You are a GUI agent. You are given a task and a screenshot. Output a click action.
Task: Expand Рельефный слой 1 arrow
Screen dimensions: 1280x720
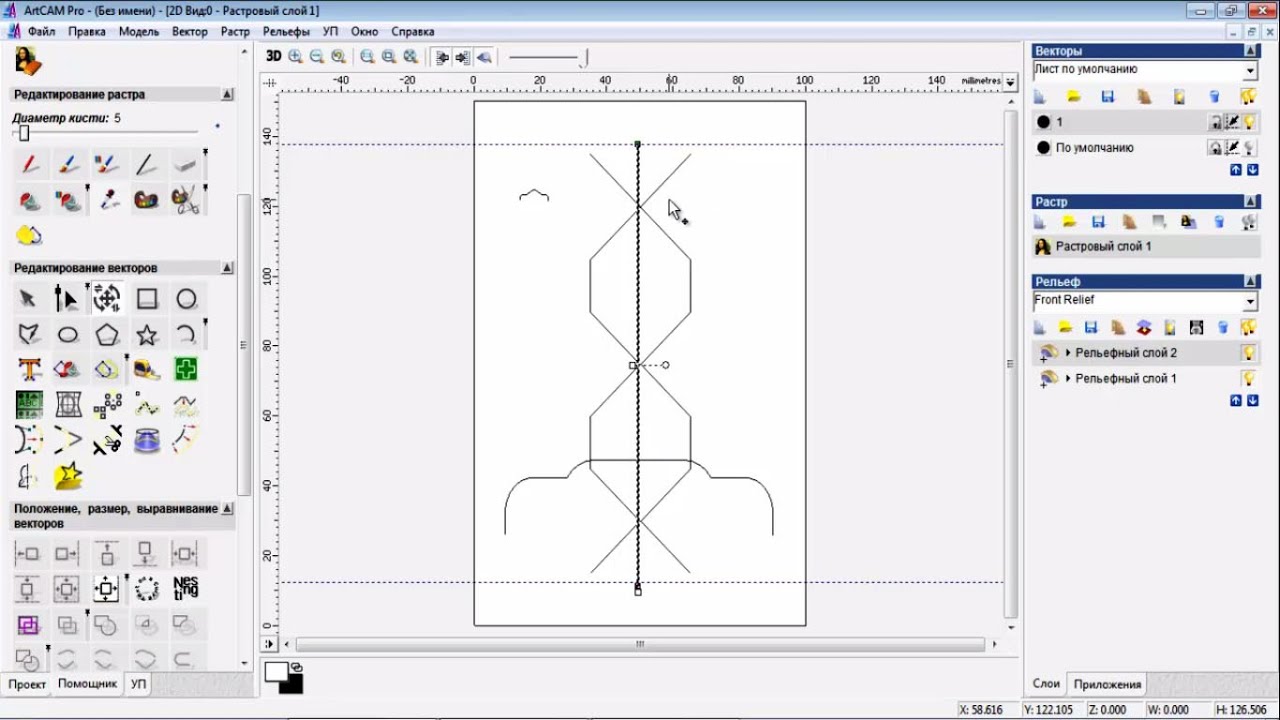coord(1068,379)
